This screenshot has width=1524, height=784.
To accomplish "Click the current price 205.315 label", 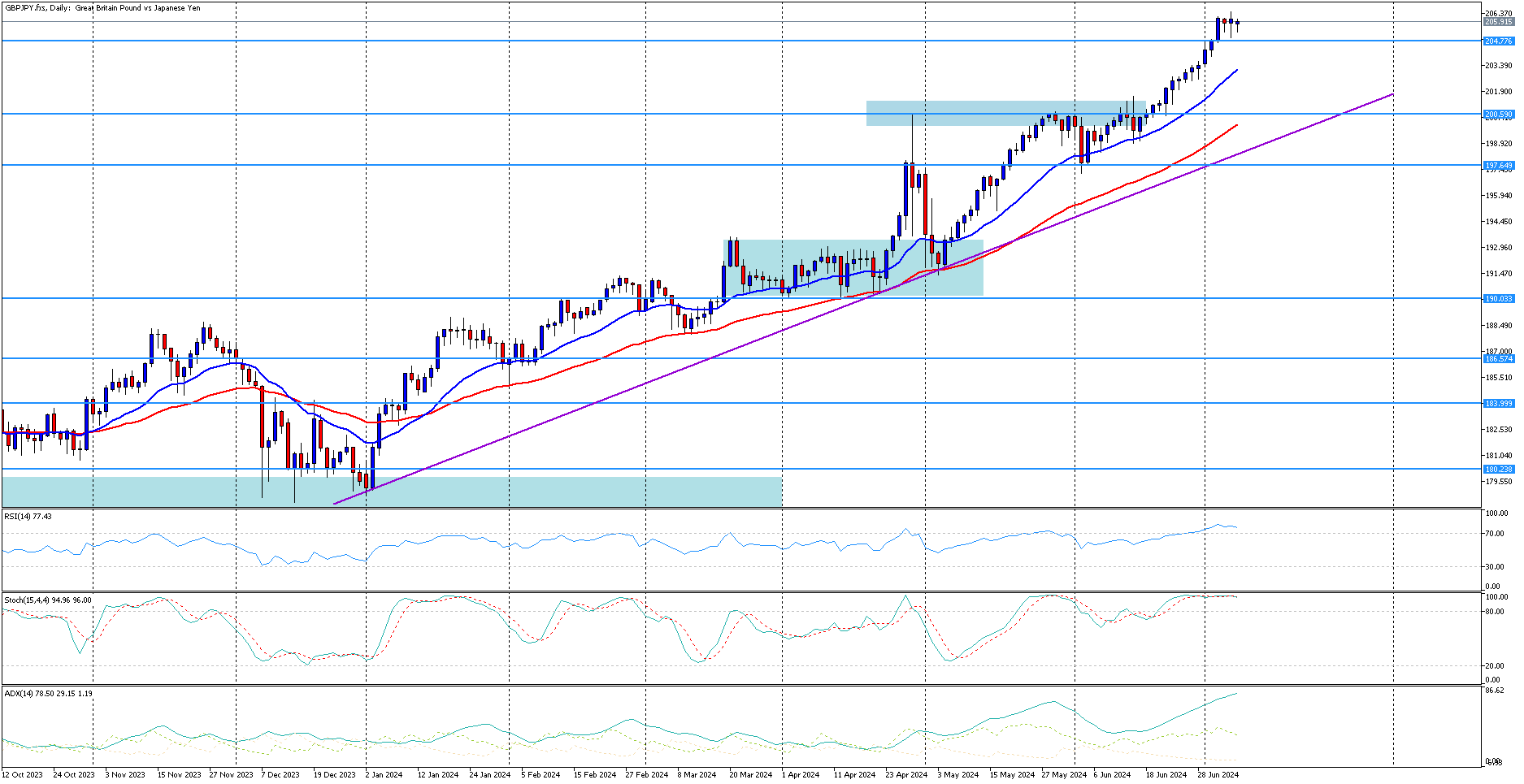I will (1498, 22).
